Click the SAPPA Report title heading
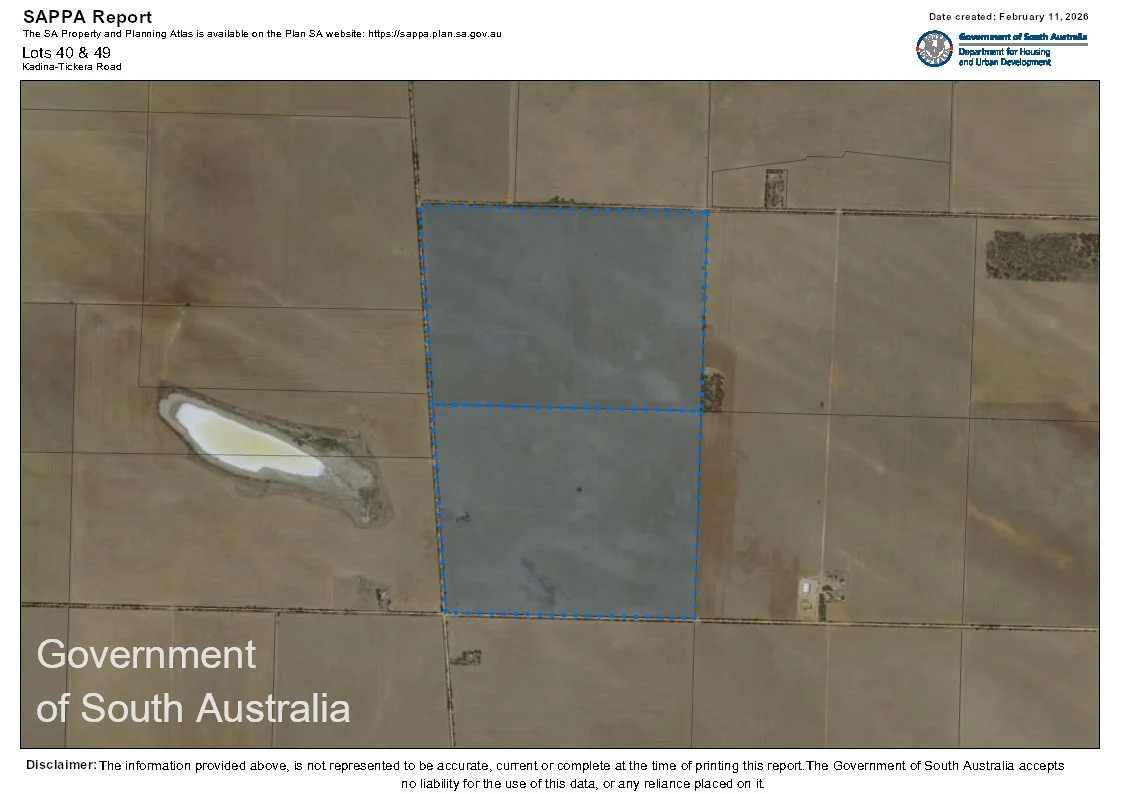 pos(87,16)
